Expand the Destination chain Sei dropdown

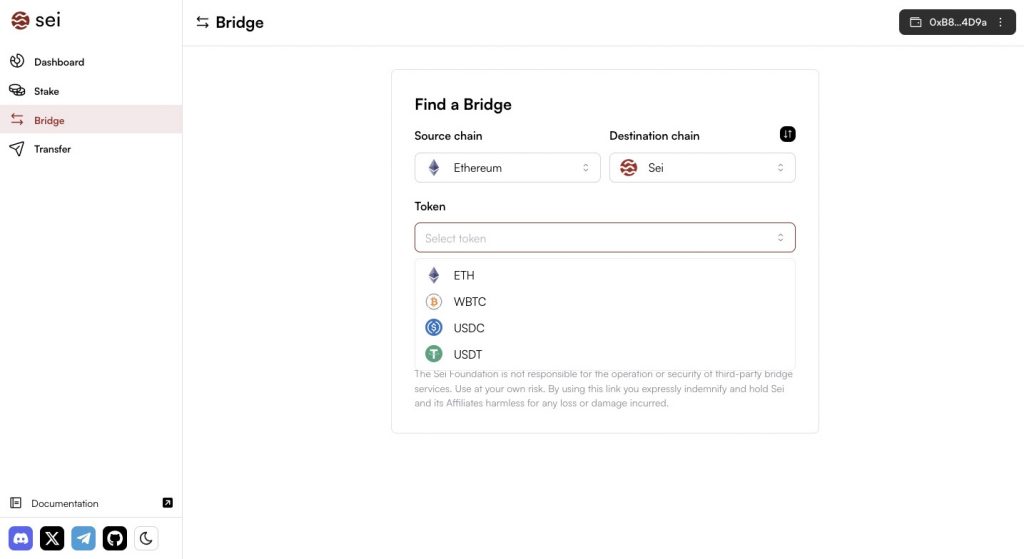click(702, 168)
